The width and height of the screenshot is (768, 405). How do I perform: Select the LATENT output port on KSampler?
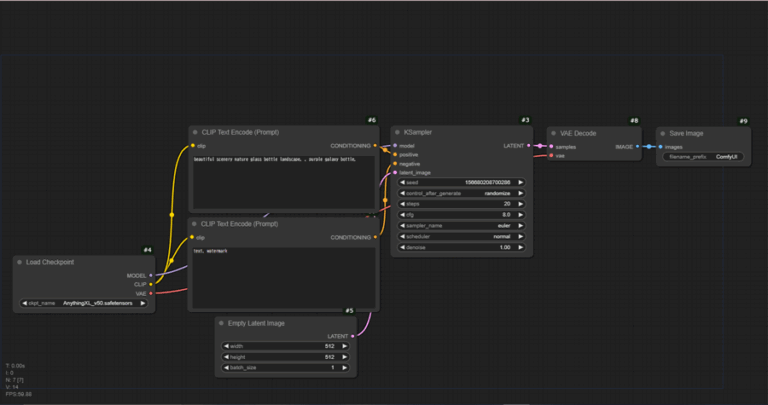[529, 145]
